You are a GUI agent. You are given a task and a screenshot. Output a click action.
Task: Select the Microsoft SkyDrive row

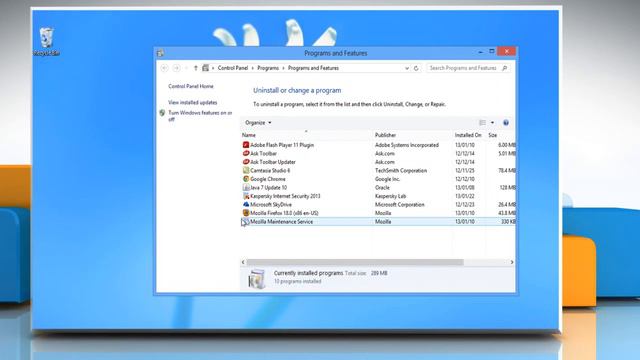click(378, 204)
